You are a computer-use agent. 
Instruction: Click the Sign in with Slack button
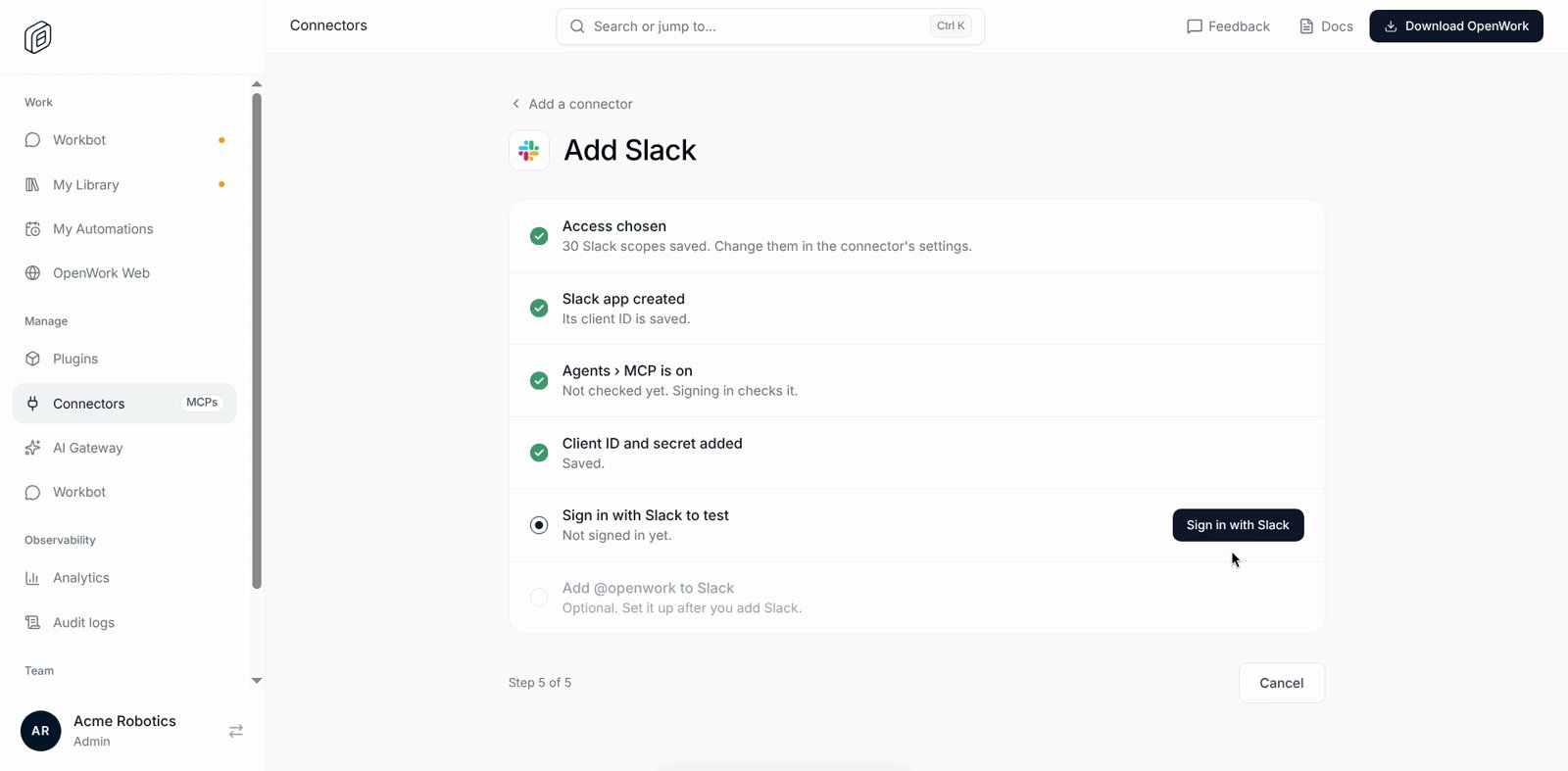click(1238, 525)
